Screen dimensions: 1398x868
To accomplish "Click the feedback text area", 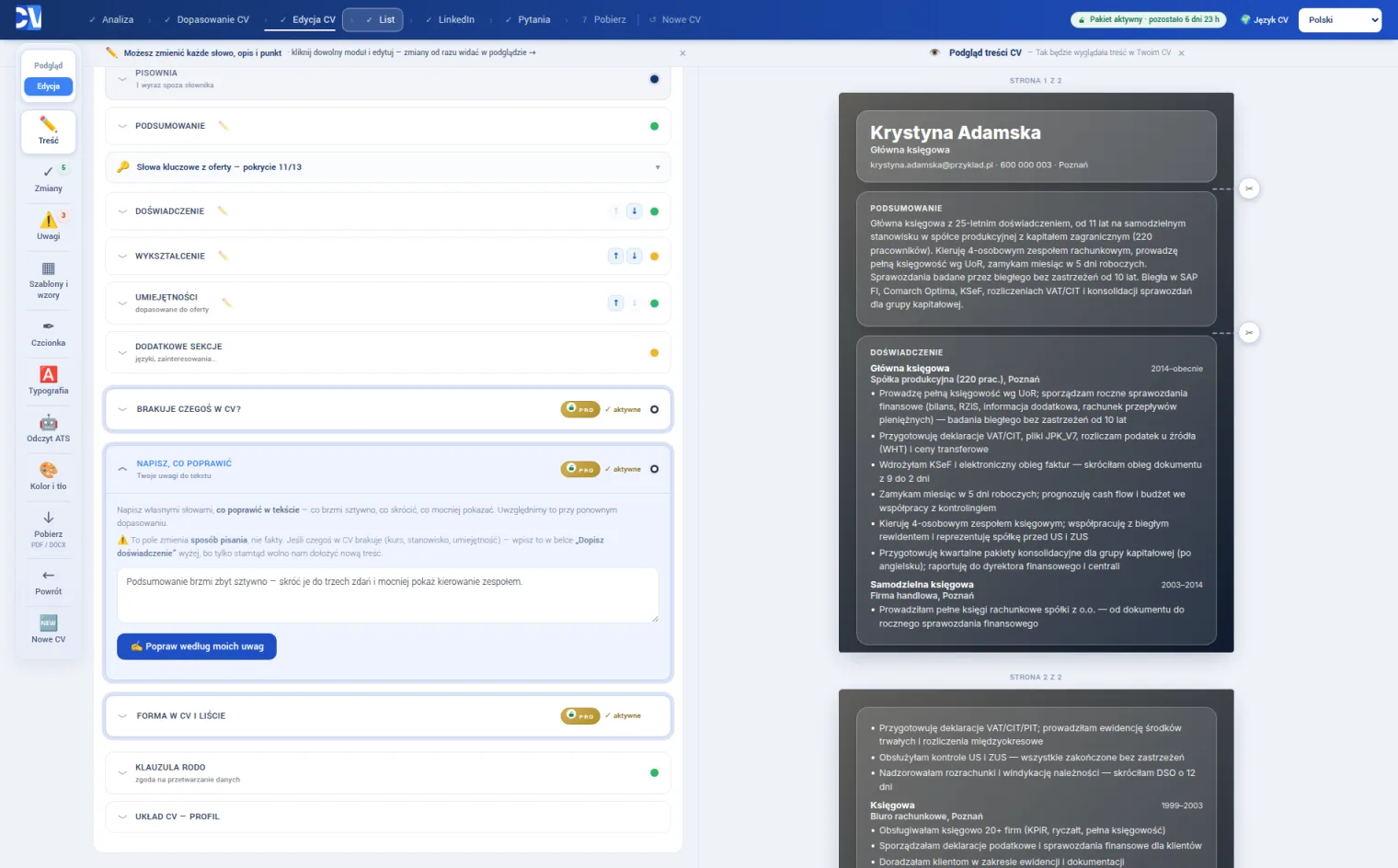I will (387, 595).
